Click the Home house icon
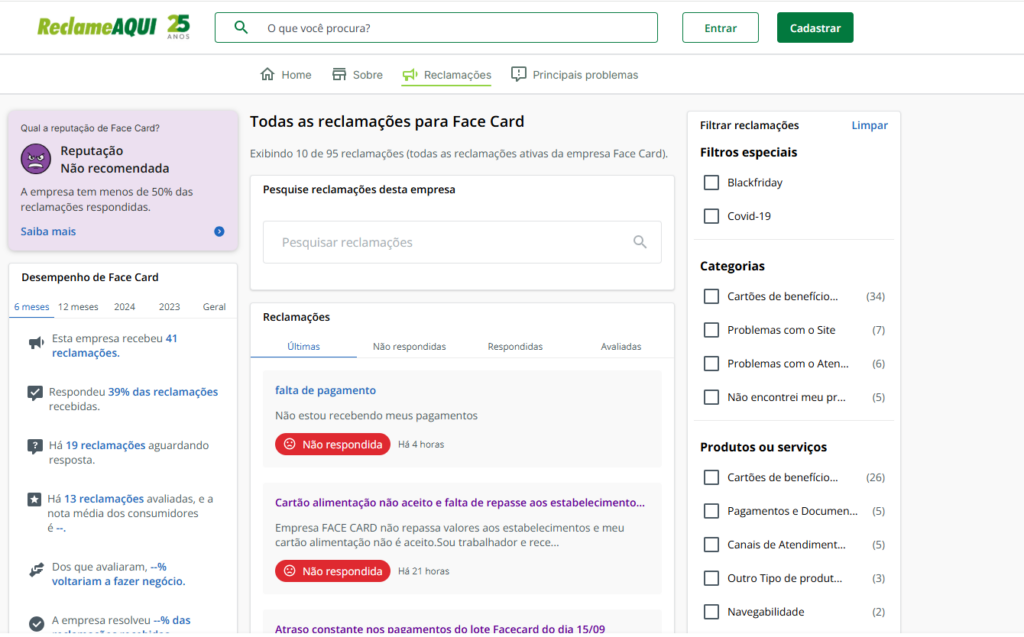 pyautogui.click(x=267, y=74)
